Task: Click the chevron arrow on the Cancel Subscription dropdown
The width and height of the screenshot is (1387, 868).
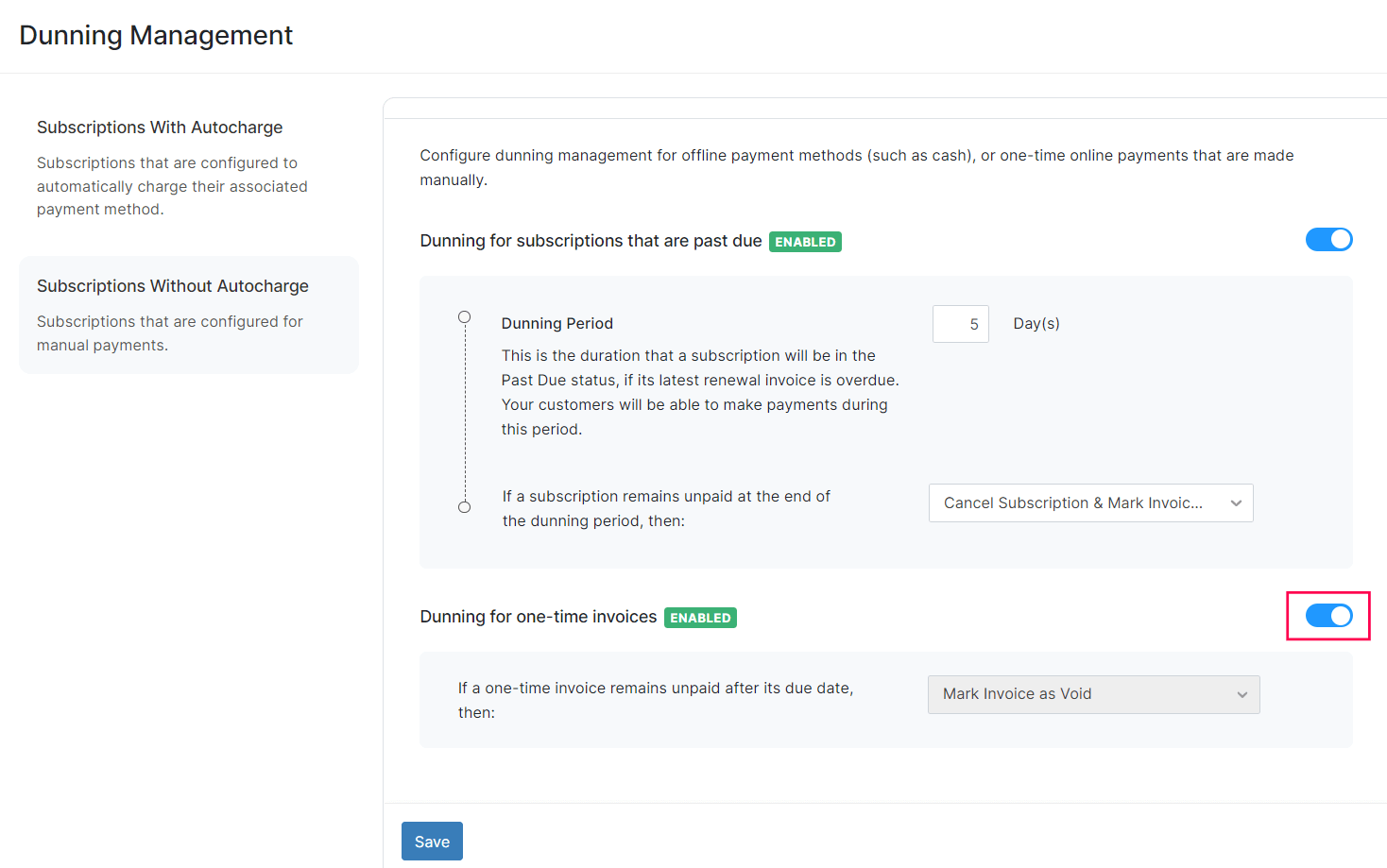Action: [x=1236, y=503]
